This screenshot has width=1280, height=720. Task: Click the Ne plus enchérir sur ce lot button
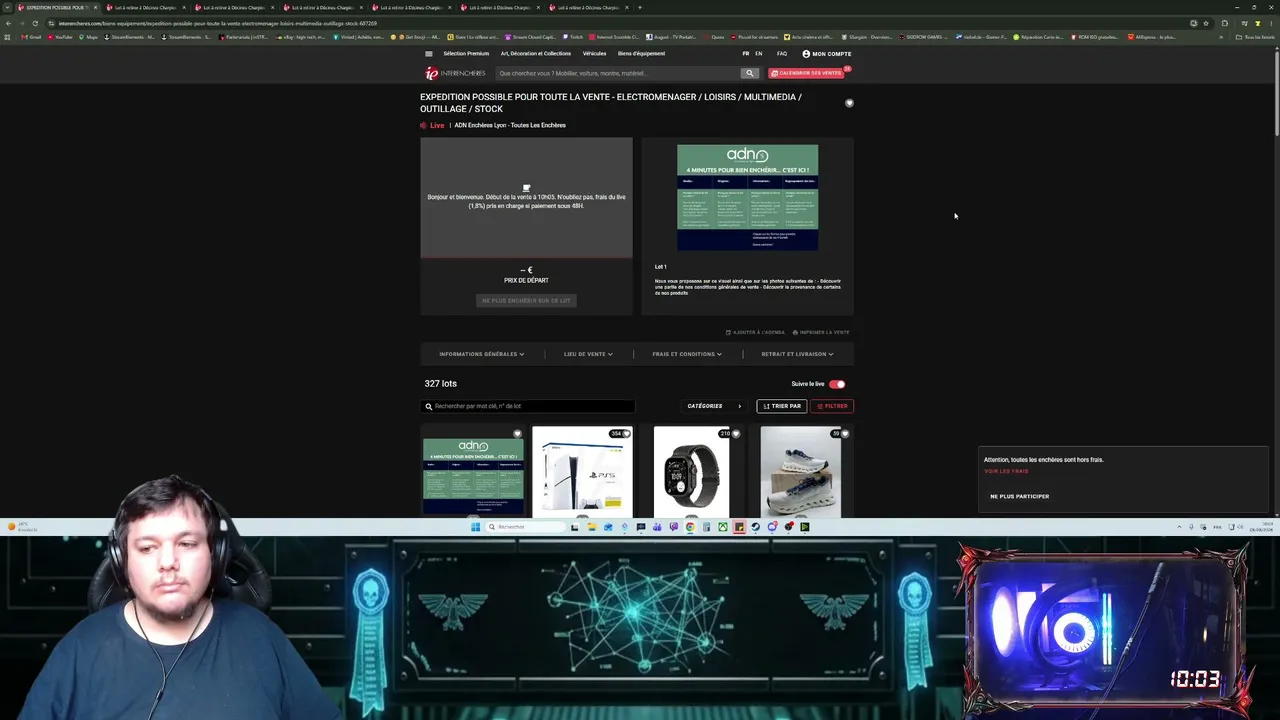point(526,301)
